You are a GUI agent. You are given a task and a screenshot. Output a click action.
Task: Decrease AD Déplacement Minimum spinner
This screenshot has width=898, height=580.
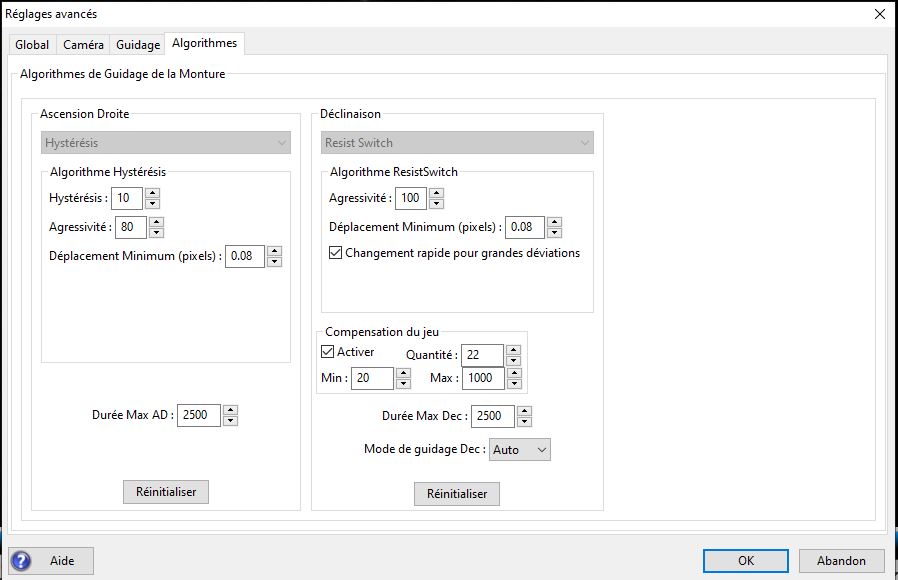(274, 262)
